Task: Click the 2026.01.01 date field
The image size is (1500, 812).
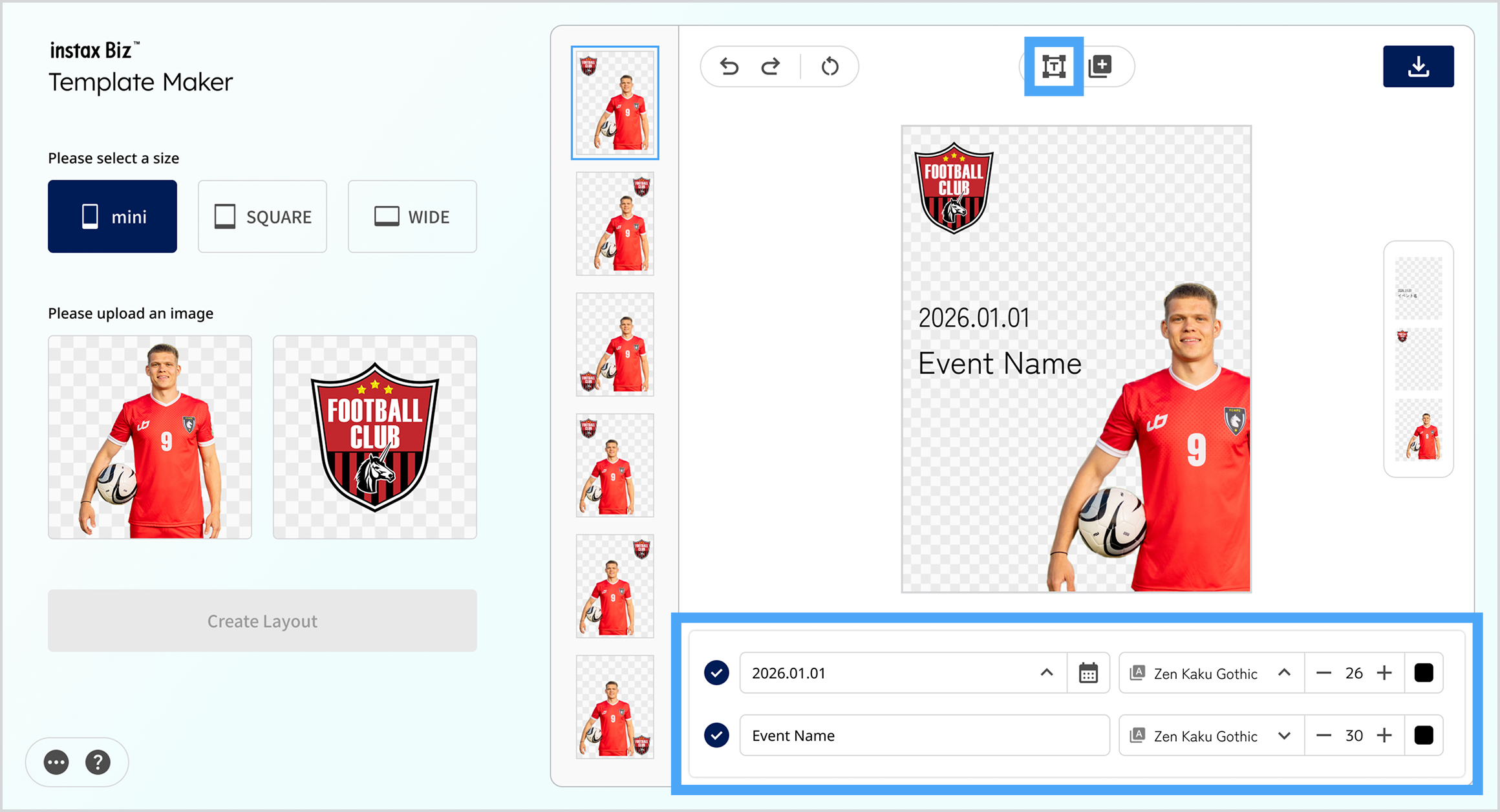Action: [903, 673]
